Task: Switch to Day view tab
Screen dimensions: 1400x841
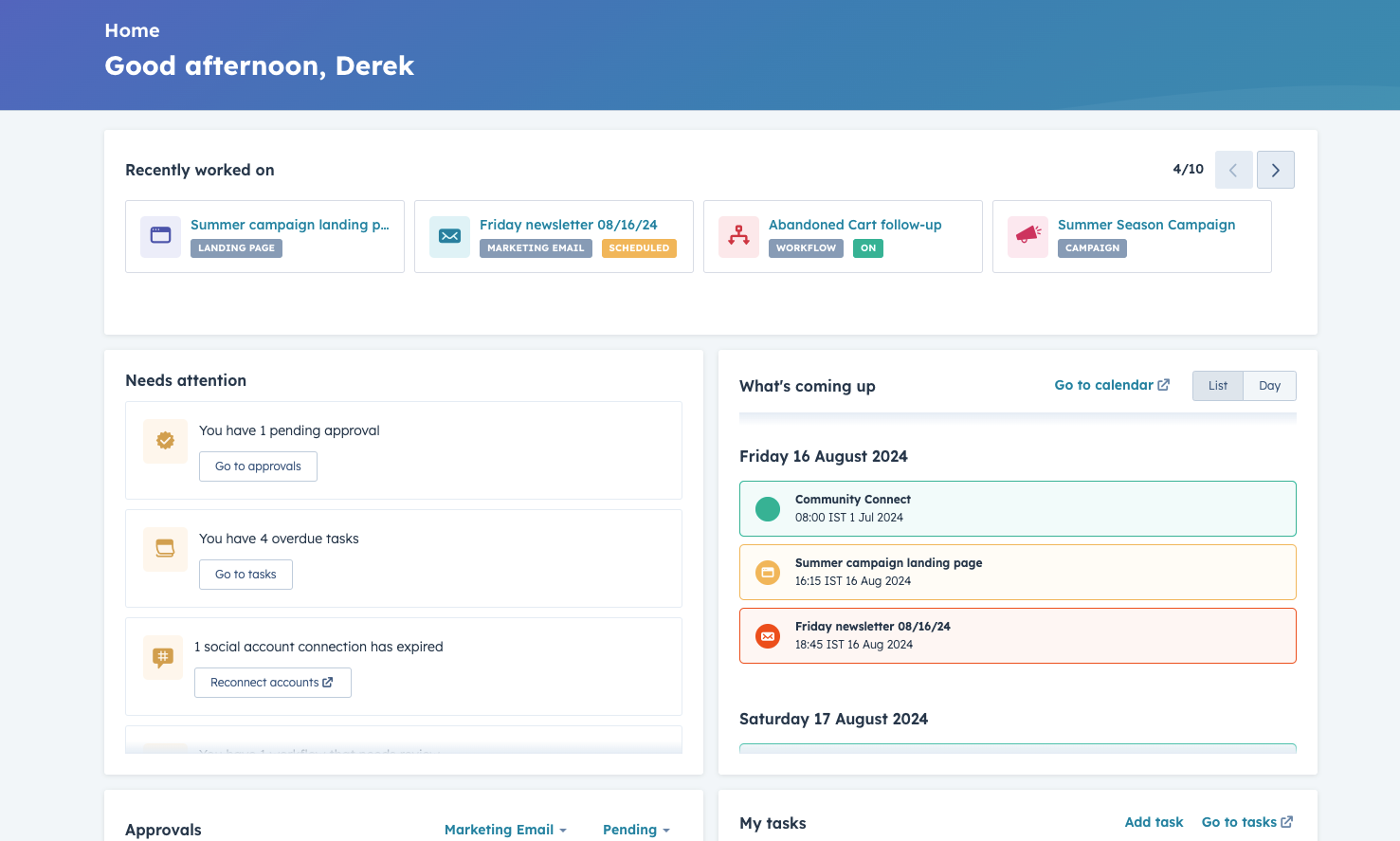Action: (1269, 385)
